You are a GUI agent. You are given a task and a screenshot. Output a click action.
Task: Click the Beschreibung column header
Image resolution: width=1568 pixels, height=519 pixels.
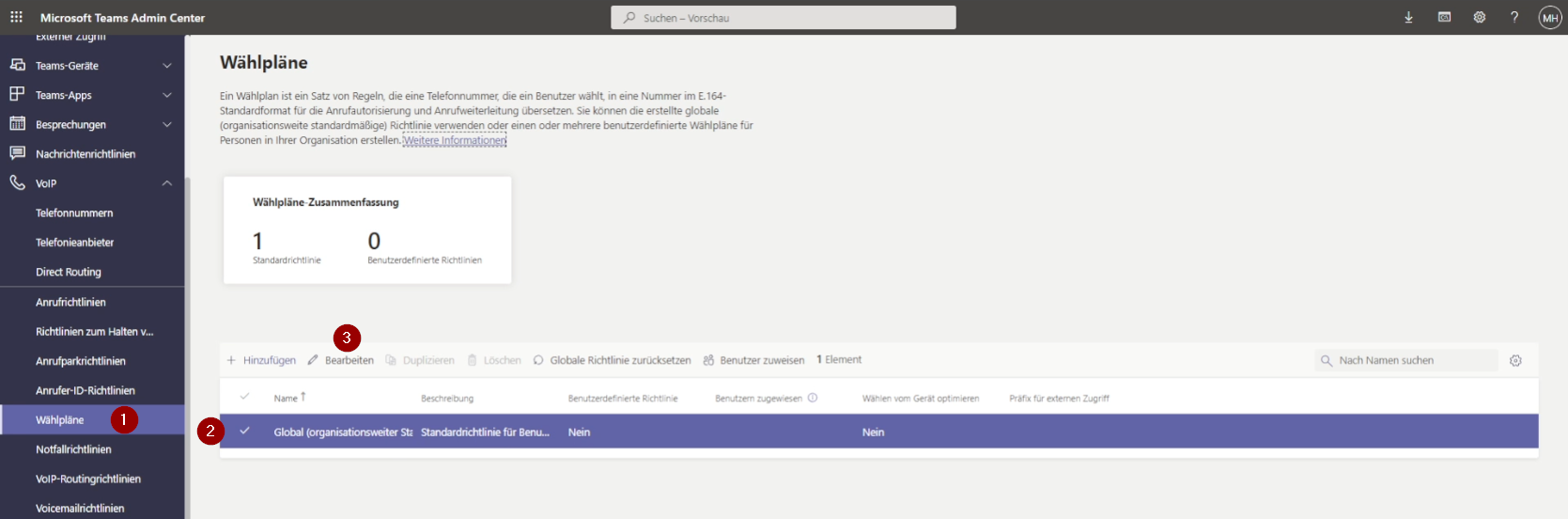[447, 399]
